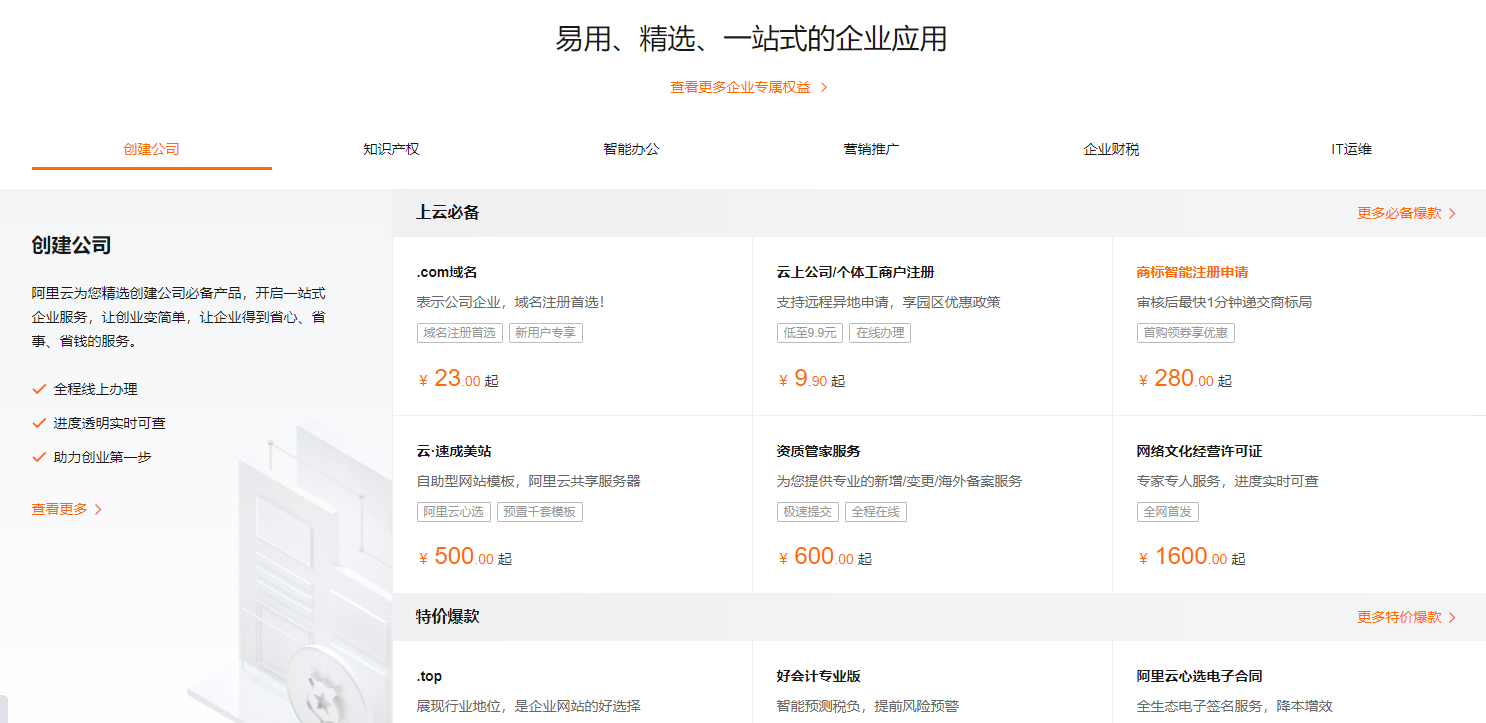Switch to the 知识产权 tab
Screen dimensions: 1486x723
click(x=391, y=149)
